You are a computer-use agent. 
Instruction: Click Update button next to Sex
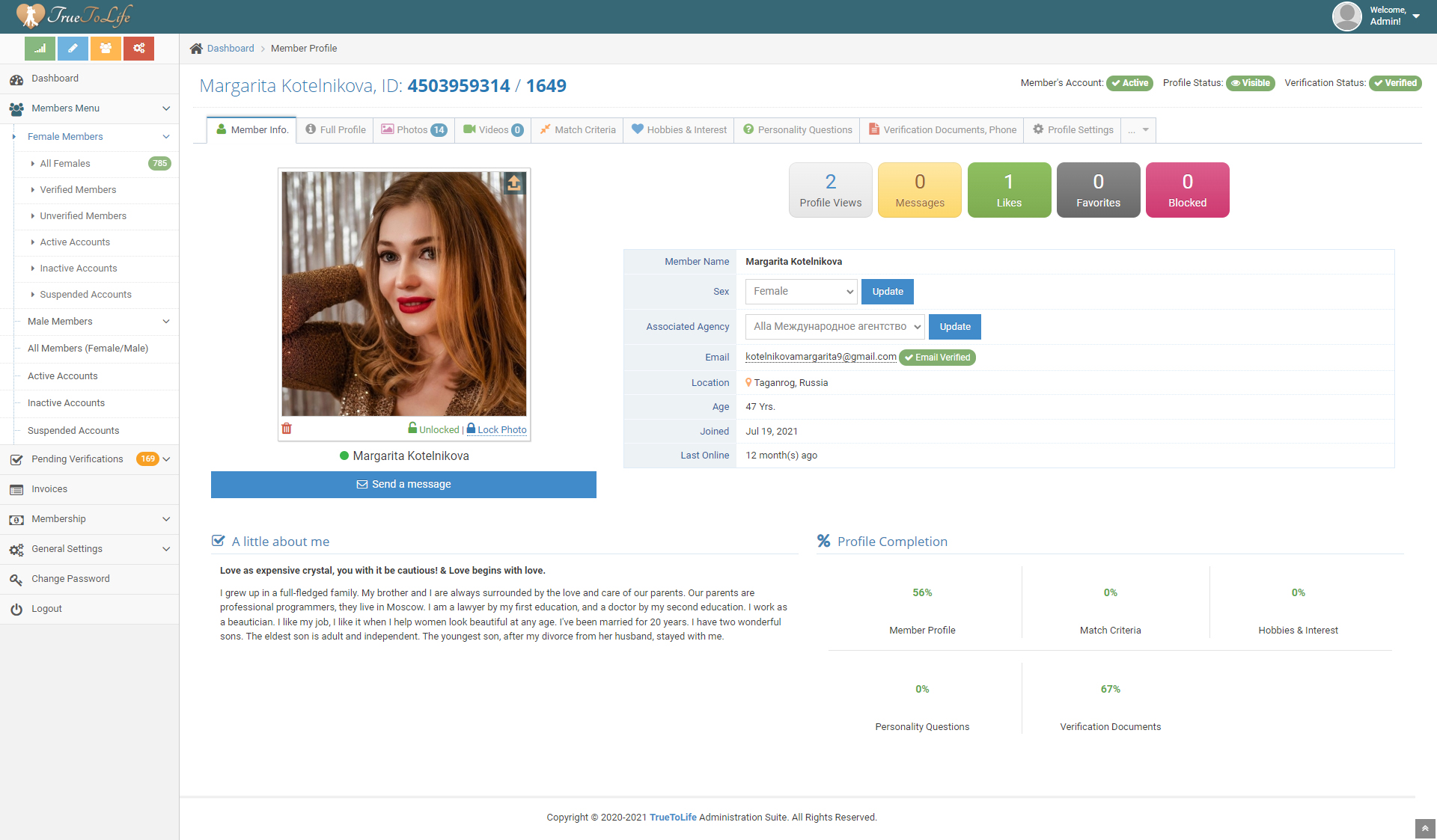point(888,292)
